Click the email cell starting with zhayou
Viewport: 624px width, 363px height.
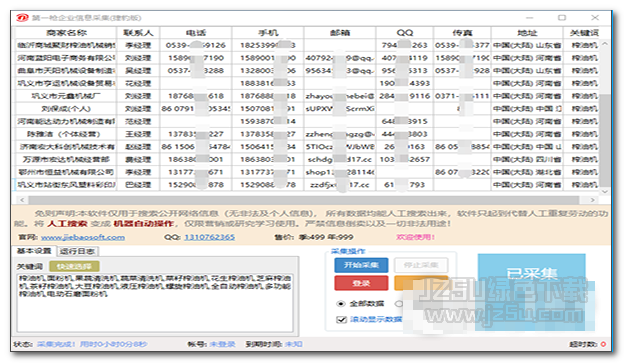coord(340,96)
